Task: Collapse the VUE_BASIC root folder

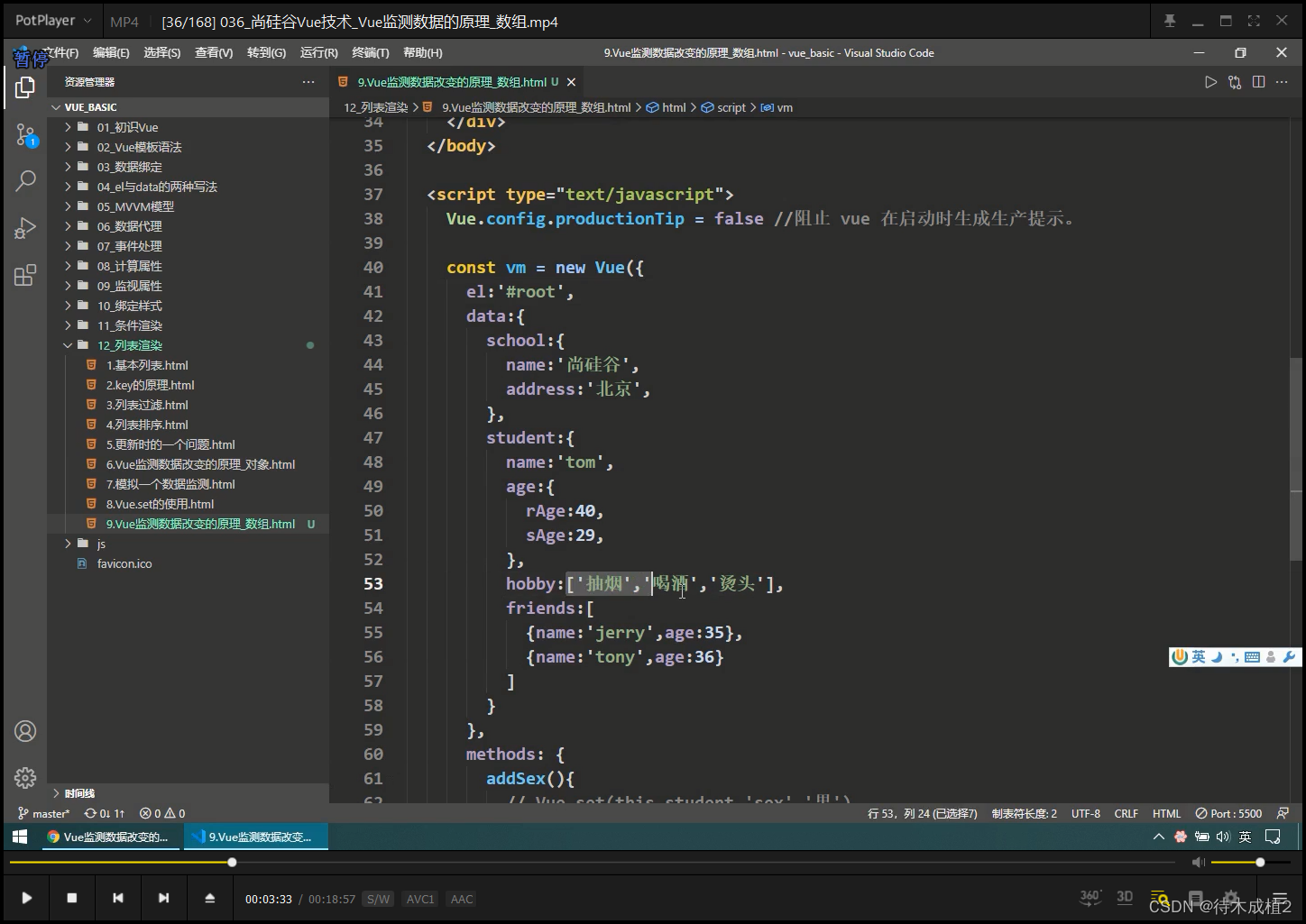Action: click(189, 107)
